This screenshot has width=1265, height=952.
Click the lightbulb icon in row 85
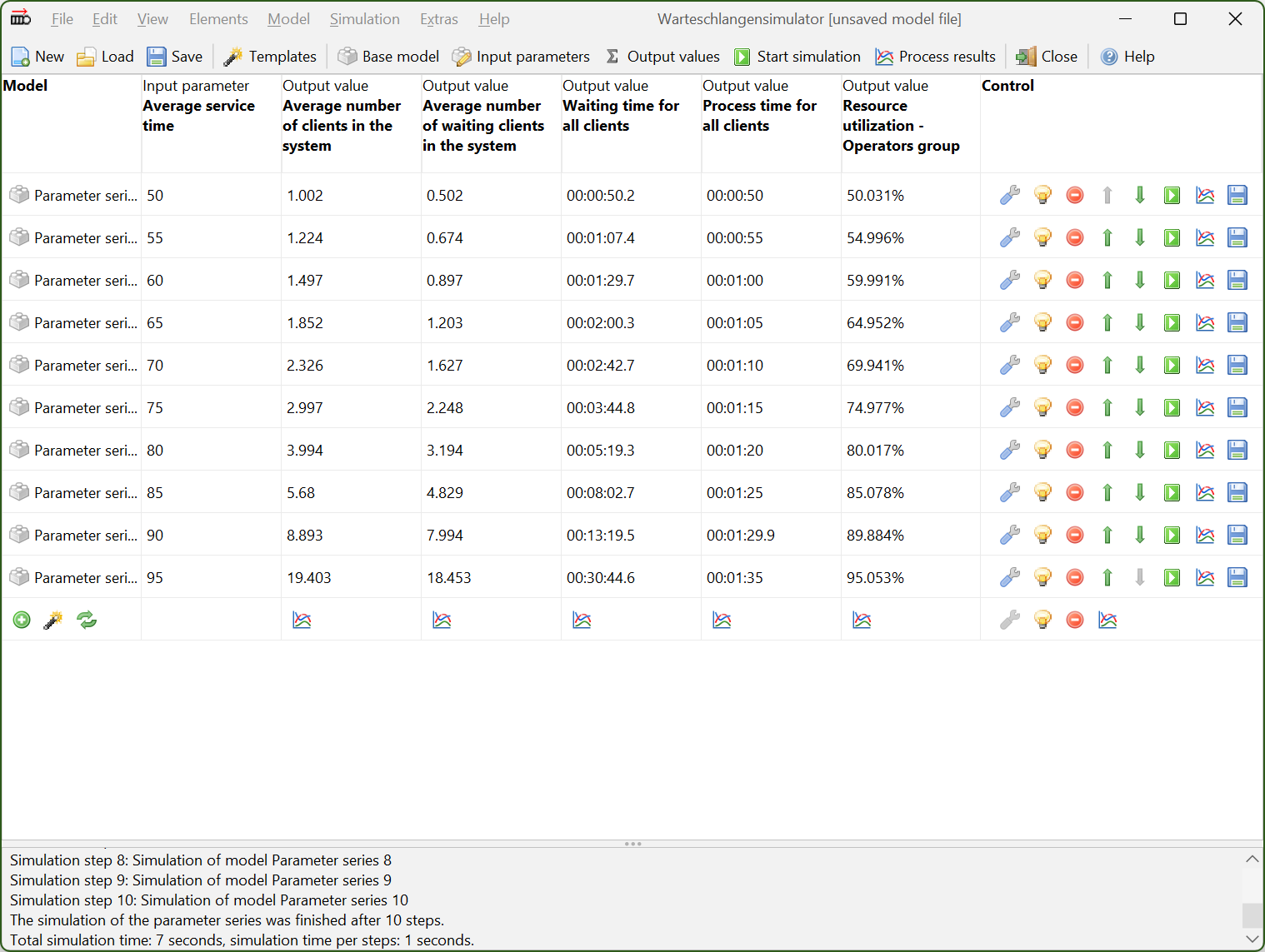[1042, 492]
